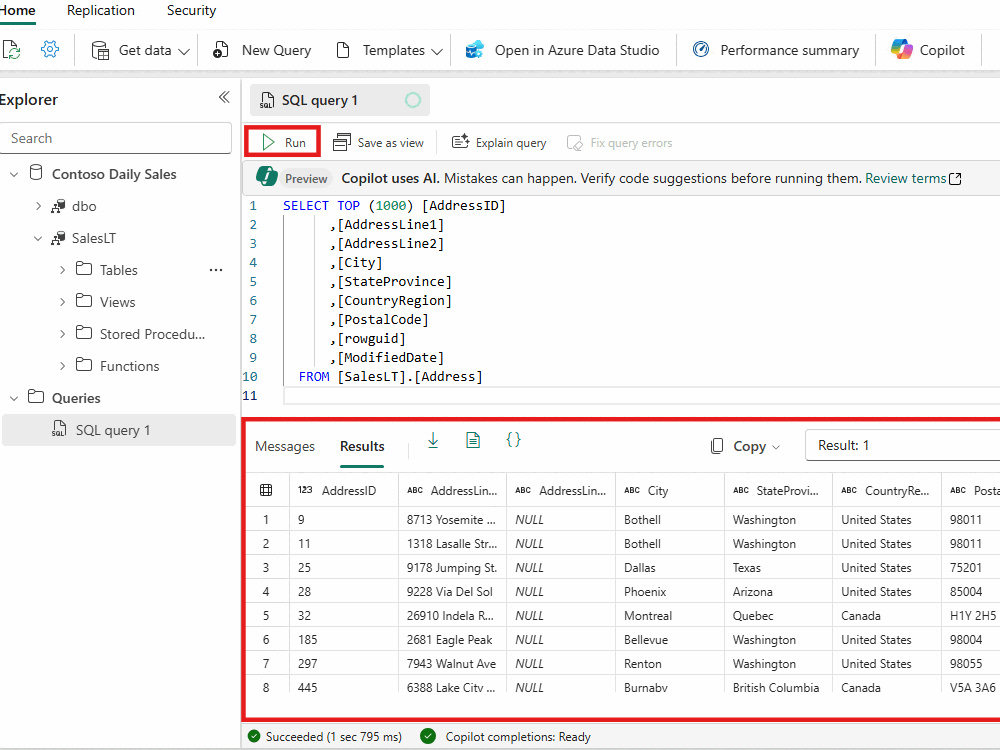Select AddressID value 185
Image resolution: width=1000 pixels, height=750 pixels.
(x=344, y=639)
